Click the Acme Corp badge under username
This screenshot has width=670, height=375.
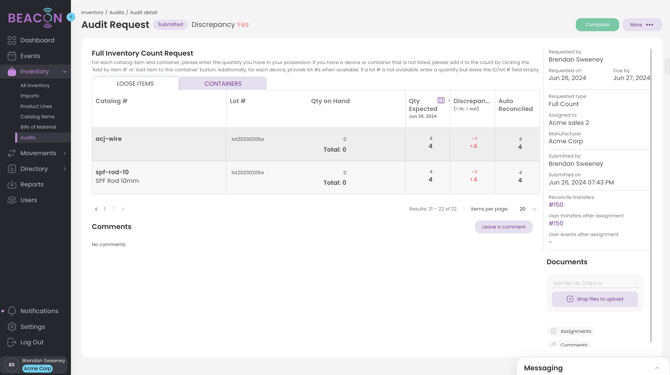tap(37, 369)
